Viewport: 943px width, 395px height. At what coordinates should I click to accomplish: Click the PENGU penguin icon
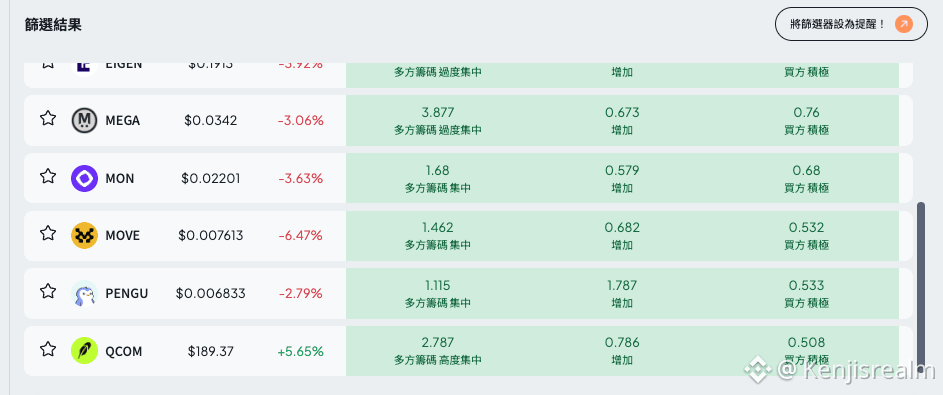click(84, 293)
